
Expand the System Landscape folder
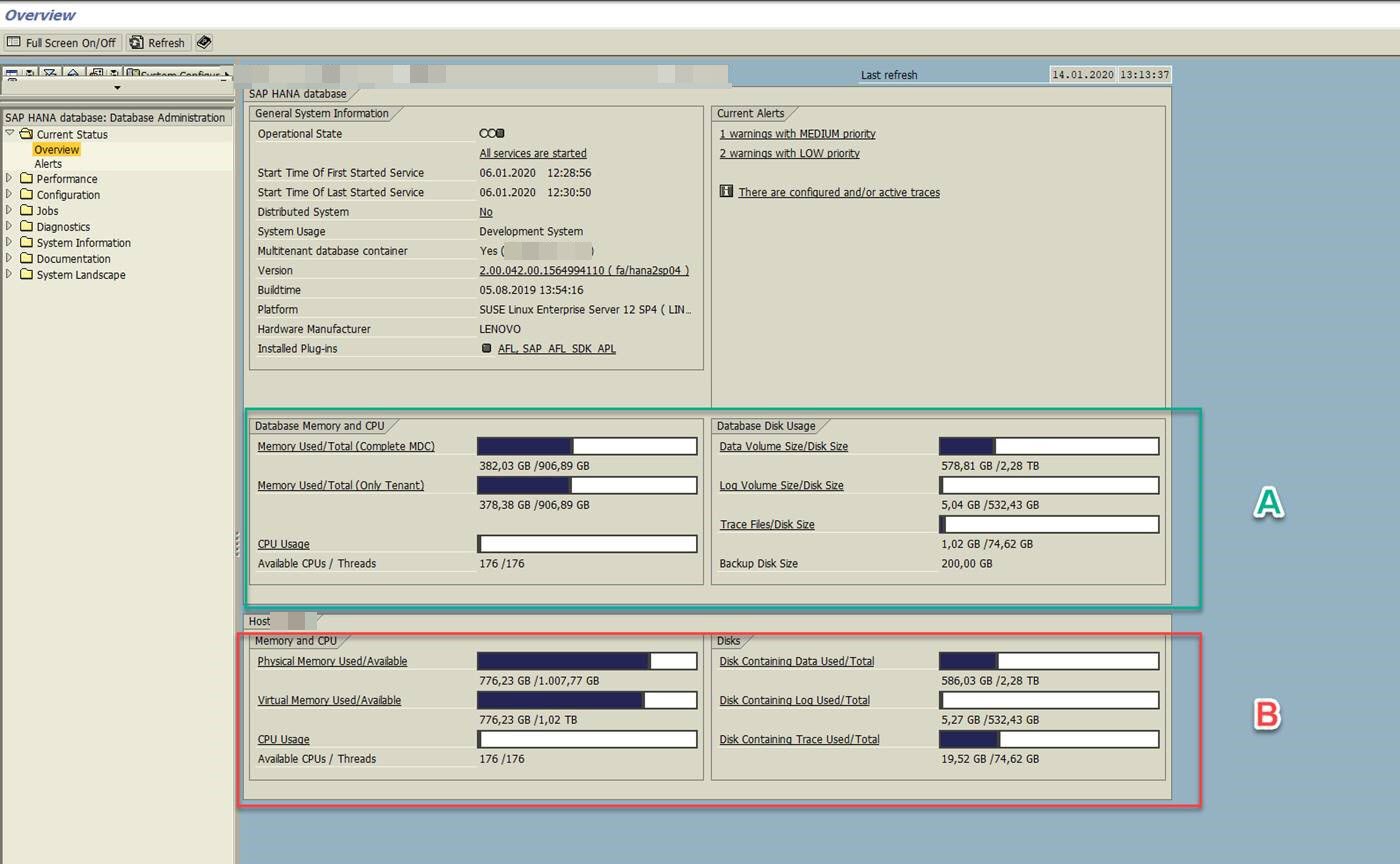10,274
